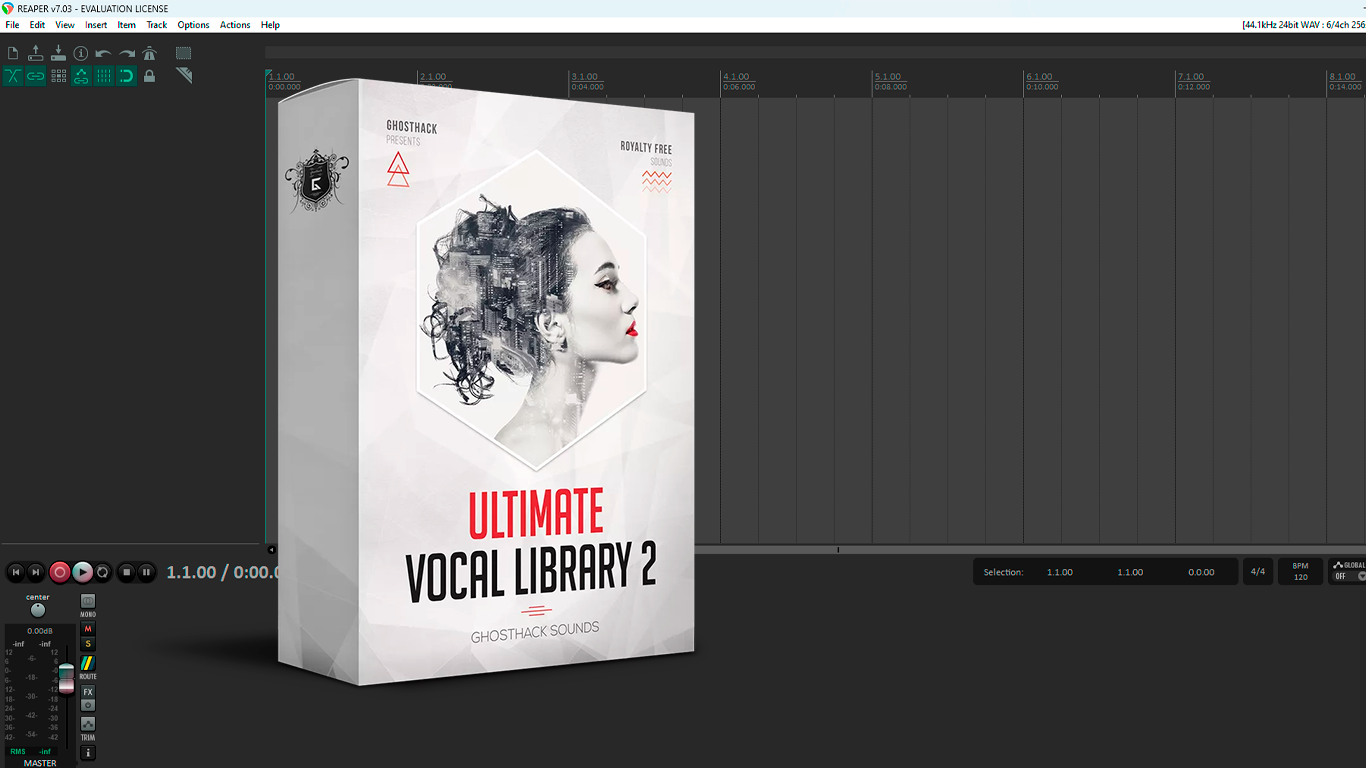Click the audio format status in title bar
1366x768 pixels.
pyautogui.click(x=1303, y=25)
